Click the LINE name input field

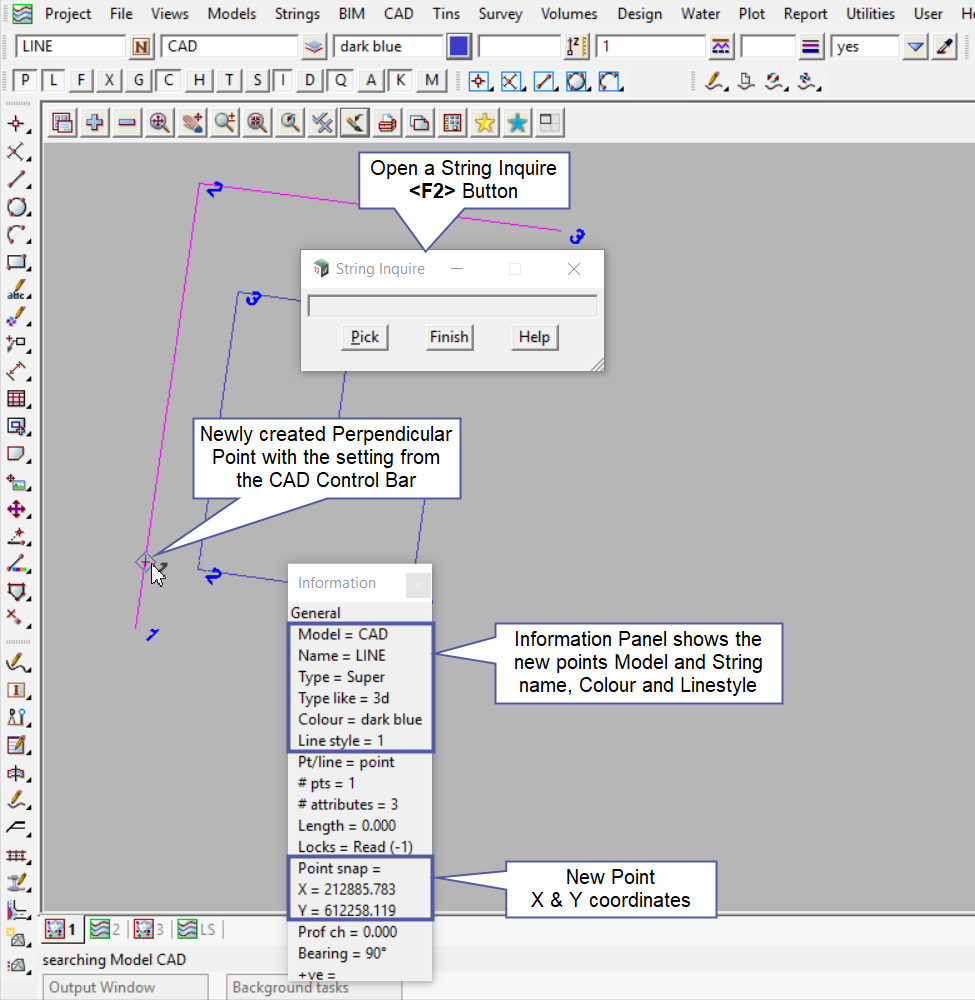tap(70, 47)
